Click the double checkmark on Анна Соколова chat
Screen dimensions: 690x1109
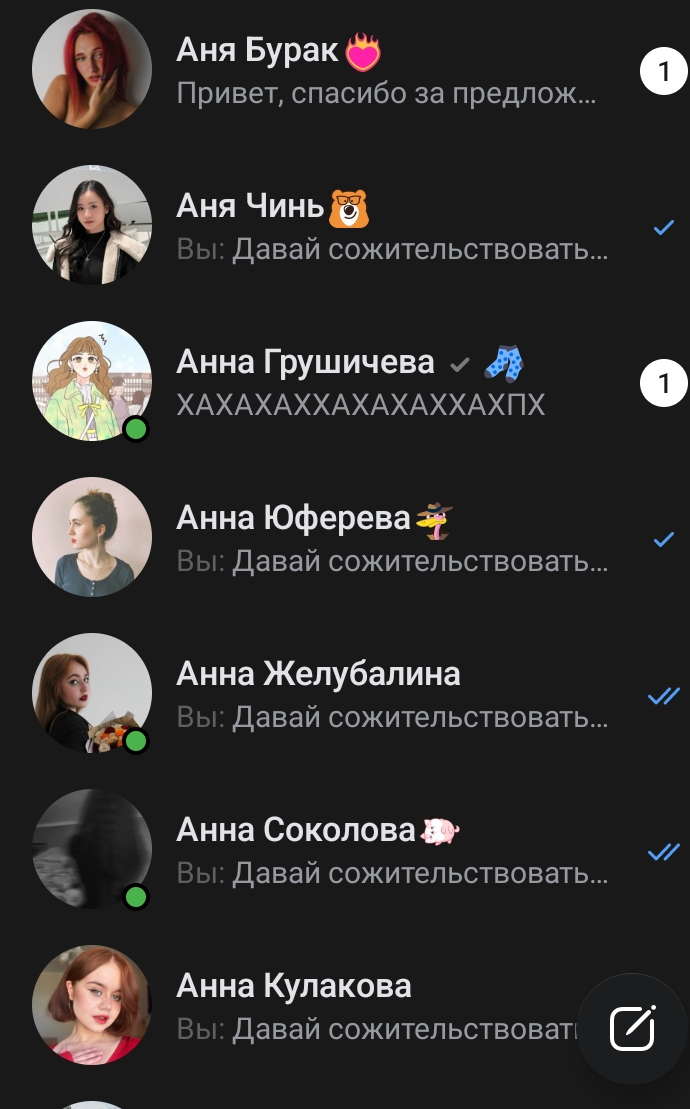pos(664,852)
